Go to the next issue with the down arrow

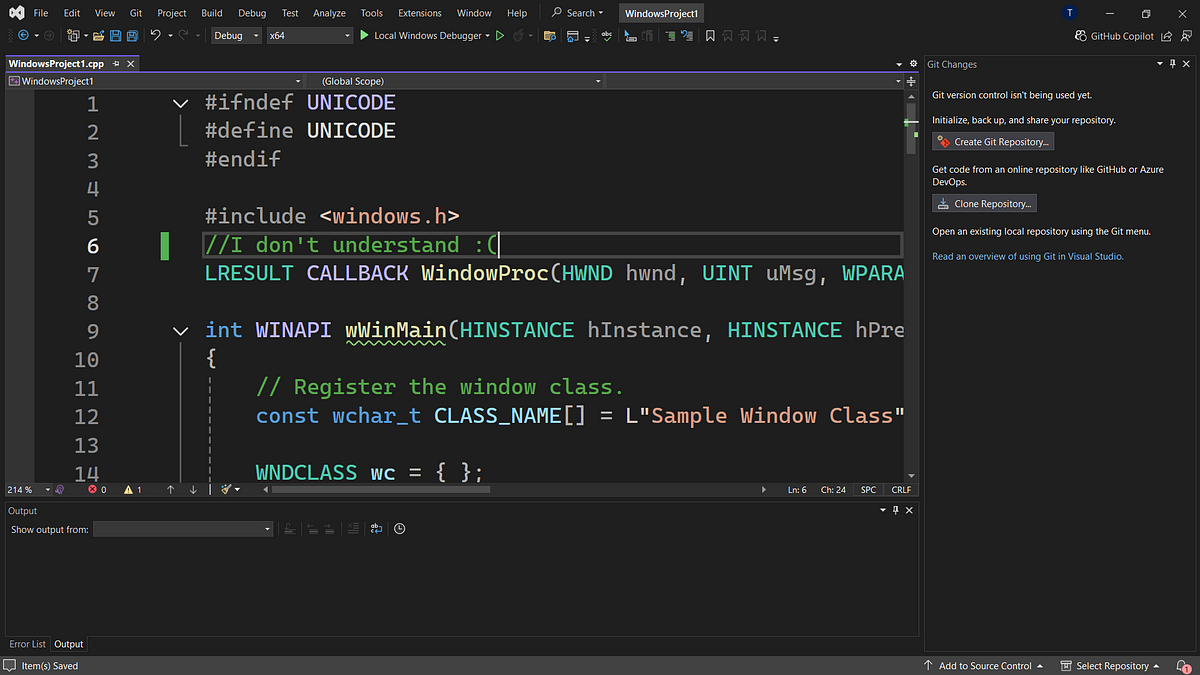pos(193,490)
